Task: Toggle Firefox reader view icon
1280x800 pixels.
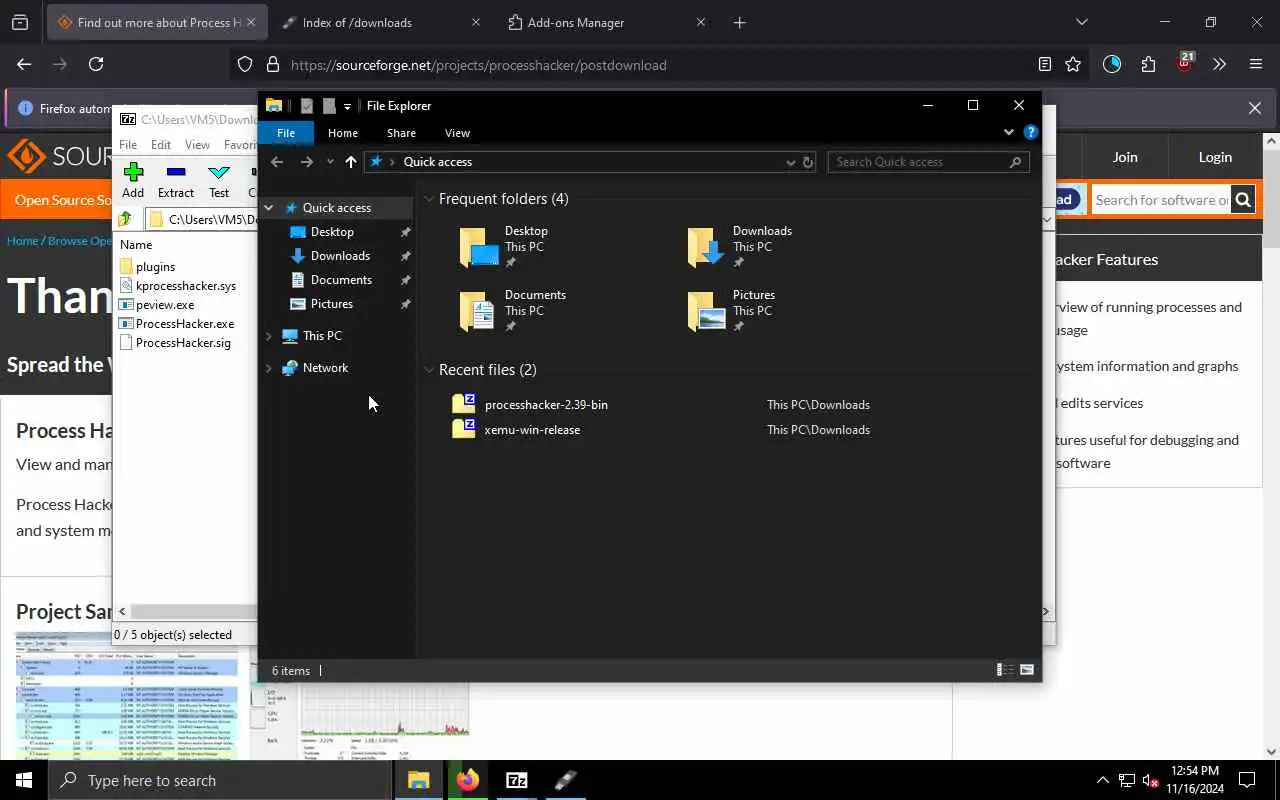Action: pyautogui.click(x=1045, y=64)
